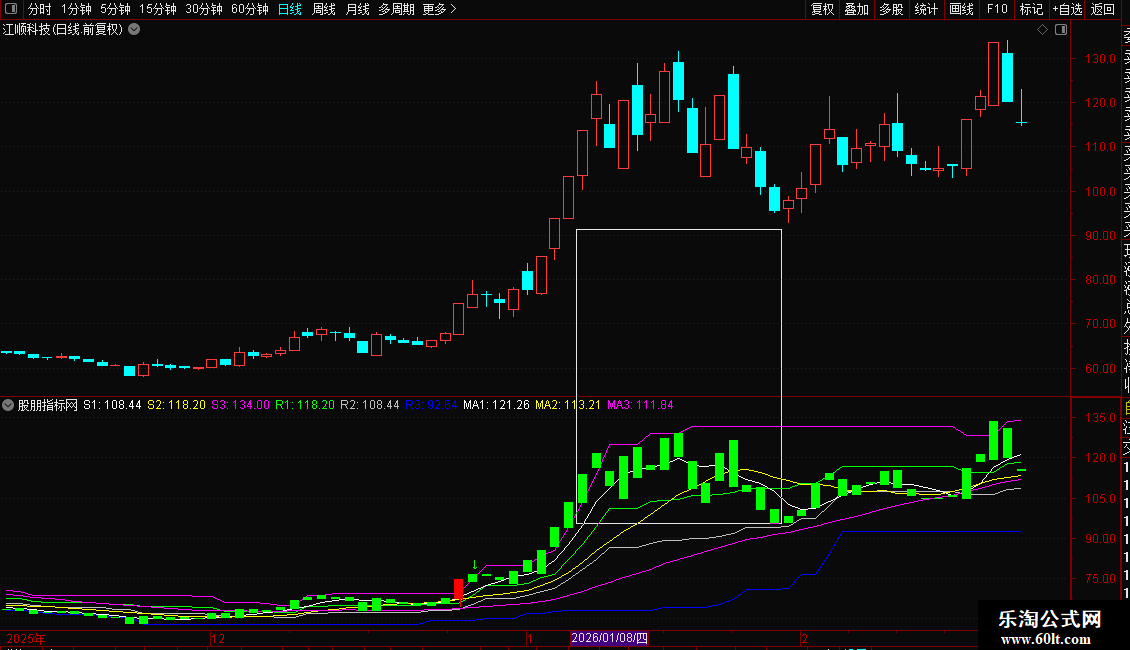Image resolution: width=1130 pixels, height=650 pixels.
Task: Switch to 周线 weekly chart
Action: 324,9
